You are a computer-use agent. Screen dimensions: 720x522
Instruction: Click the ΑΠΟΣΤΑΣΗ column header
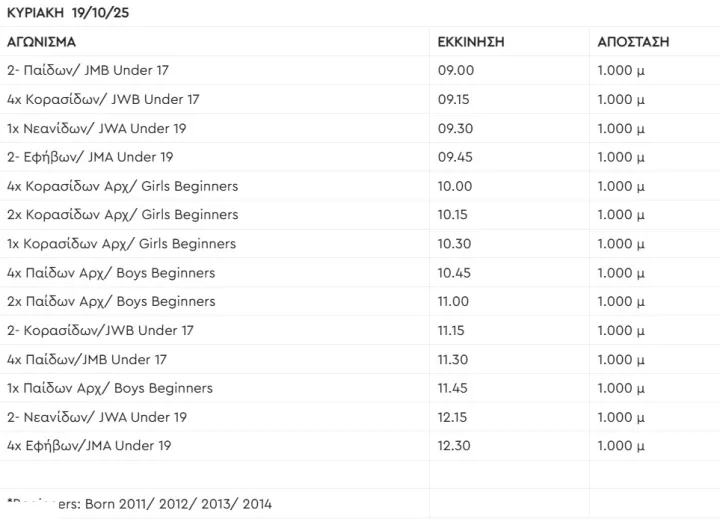coord(633,42)
